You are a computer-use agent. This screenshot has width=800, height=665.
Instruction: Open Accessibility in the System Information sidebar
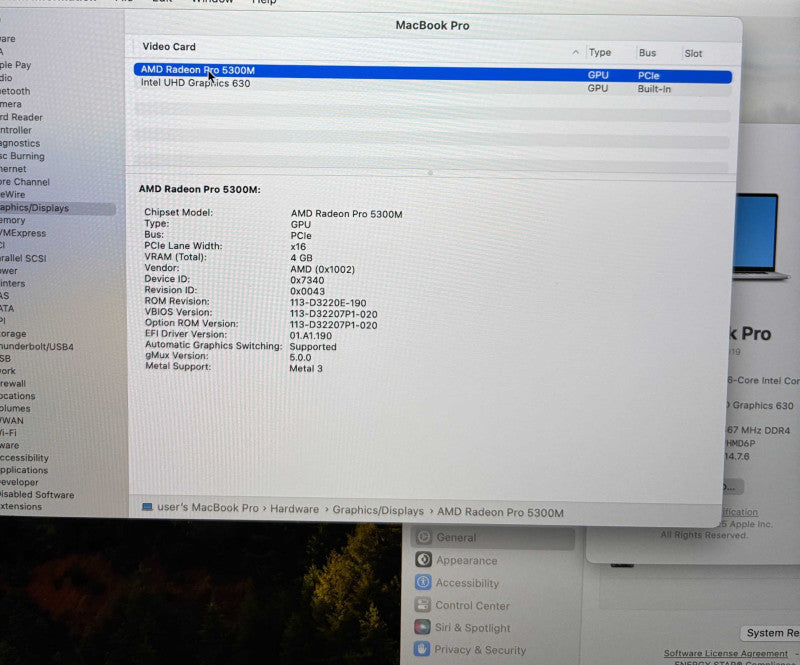coord(24,458)
